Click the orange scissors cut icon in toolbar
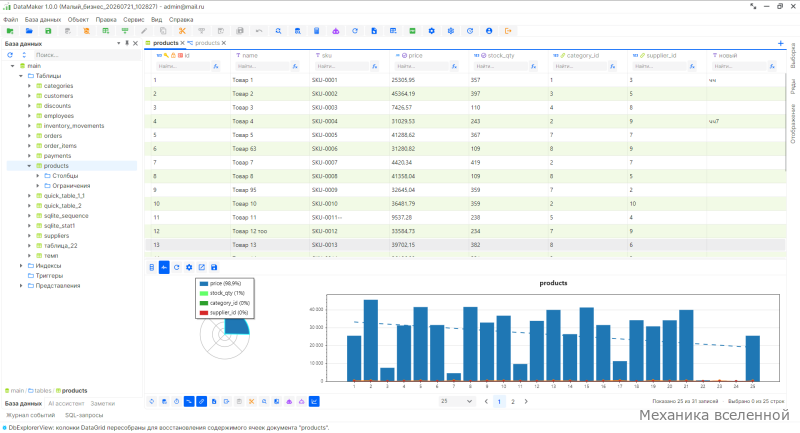The height and width of the screenshot is (433, 800). (x=182, y=31)
